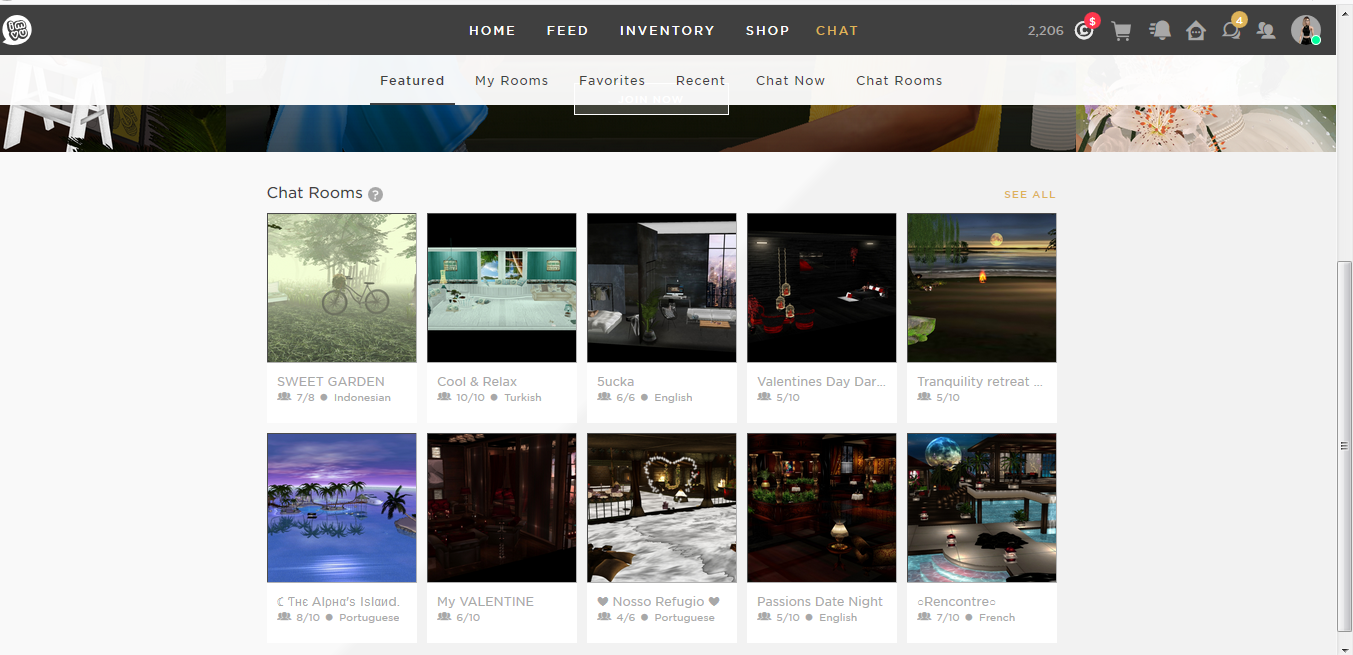1353x655 pixels.
Task: Open your avatar profile picture
Action: pos(1306,30)
